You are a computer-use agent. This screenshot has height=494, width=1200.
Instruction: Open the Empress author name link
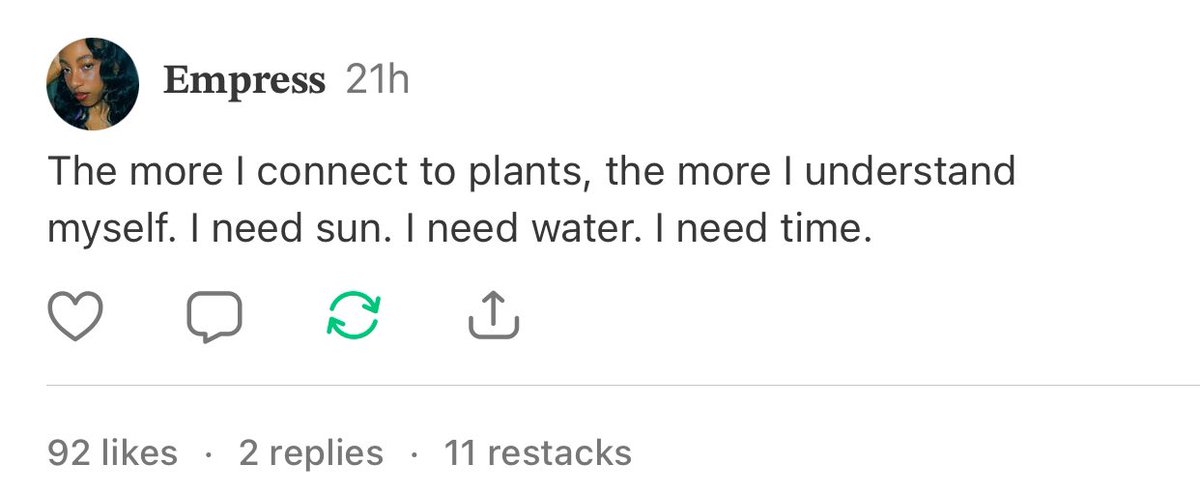pos(244,80)
